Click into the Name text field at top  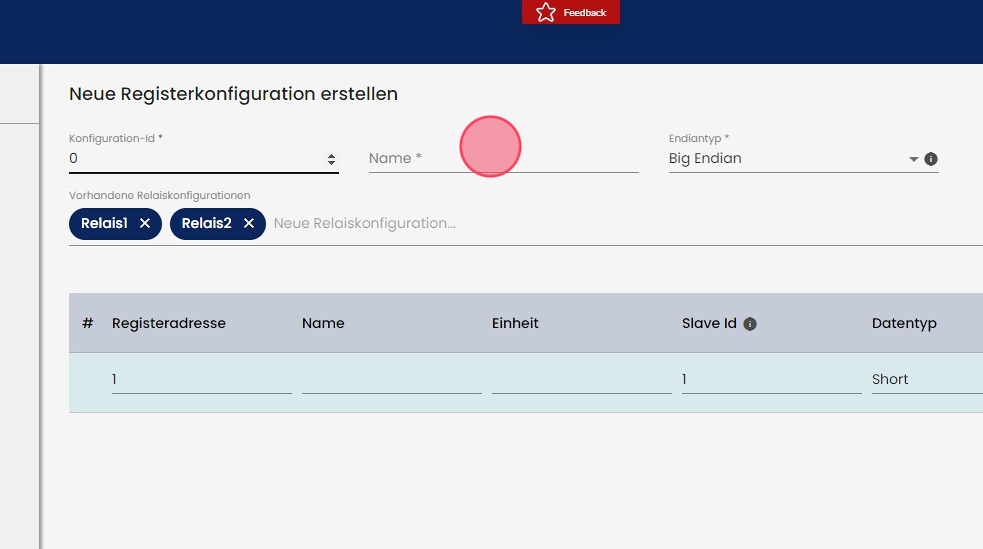[503, 158]
